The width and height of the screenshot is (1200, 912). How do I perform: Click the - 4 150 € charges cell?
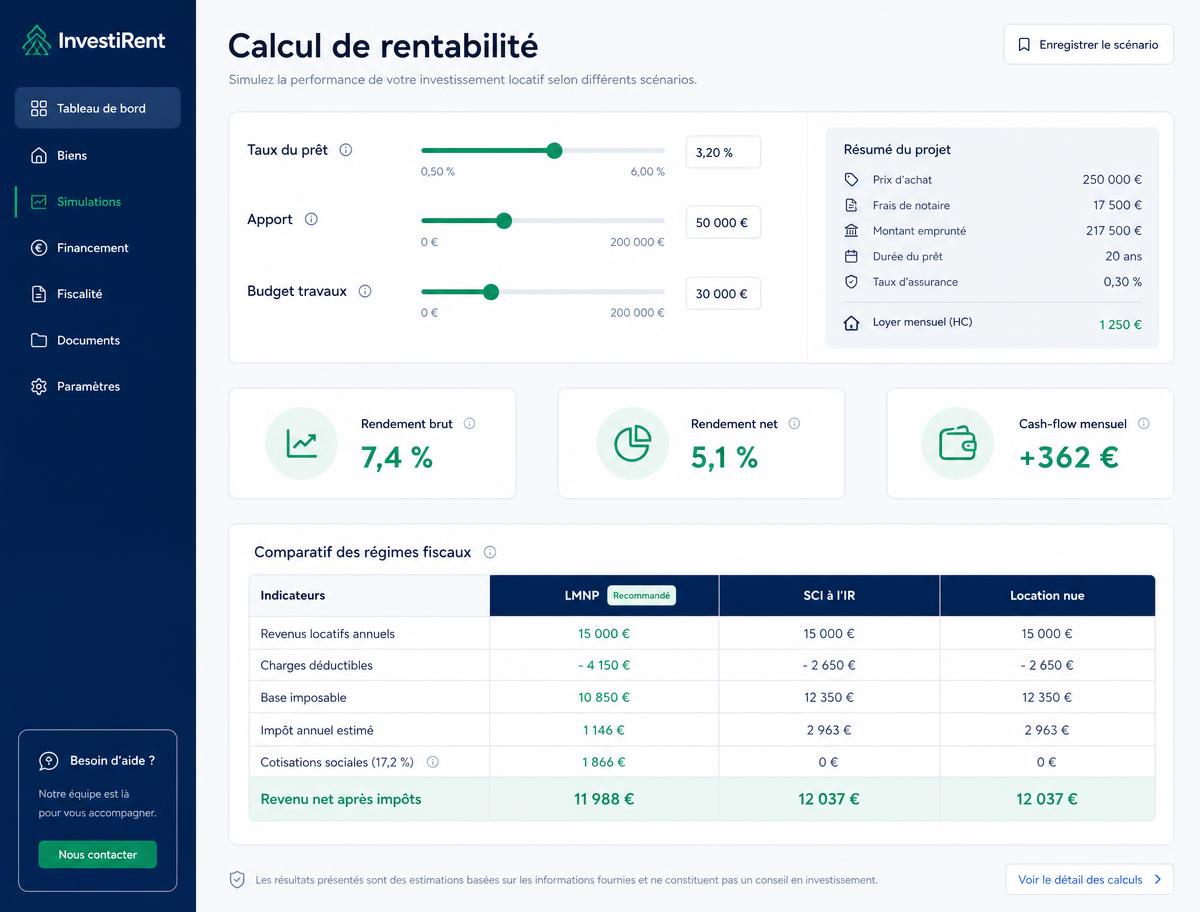pyautogui.click(x=604, y=665)
